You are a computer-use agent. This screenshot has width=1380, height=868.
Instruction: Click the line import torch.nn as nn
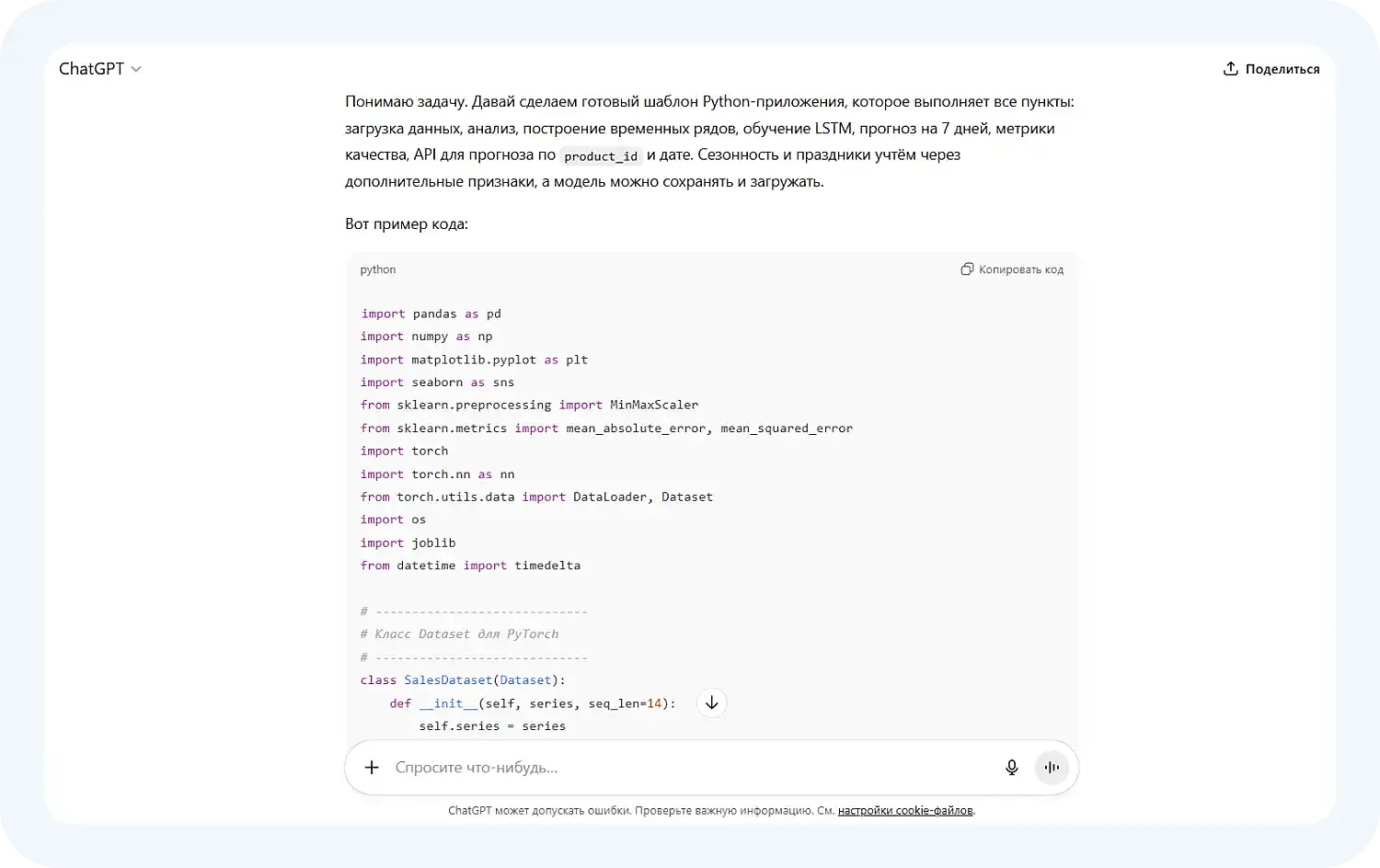pyautogui.click(x=437, y=474)
